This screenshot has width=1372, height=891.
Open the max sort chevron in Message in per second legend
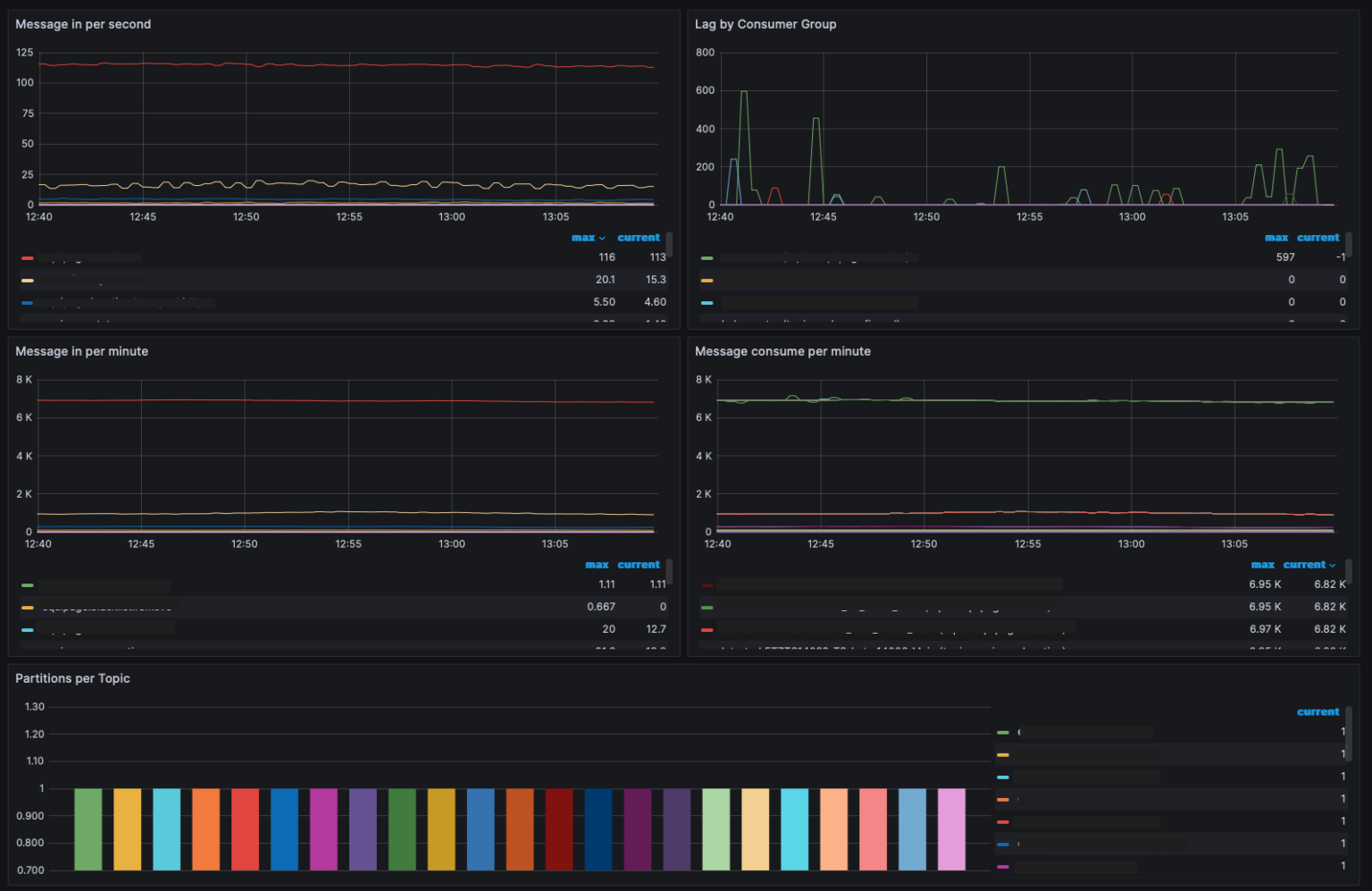pyautogui.click(x=603, y=237)
